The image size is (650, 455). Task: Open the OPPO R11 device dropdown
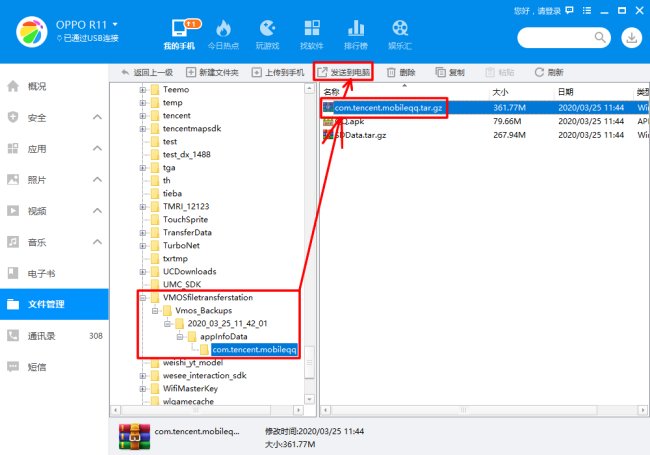click(x=114, y=22)
